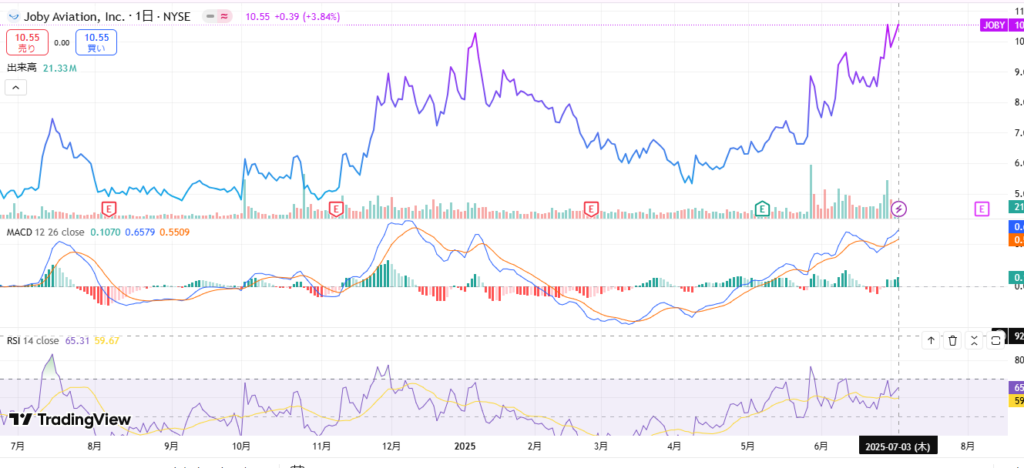The height and width of the screenshot is (468, 1024).
Task: Maximize the RSI pane
Action: (x=996, y=340)
